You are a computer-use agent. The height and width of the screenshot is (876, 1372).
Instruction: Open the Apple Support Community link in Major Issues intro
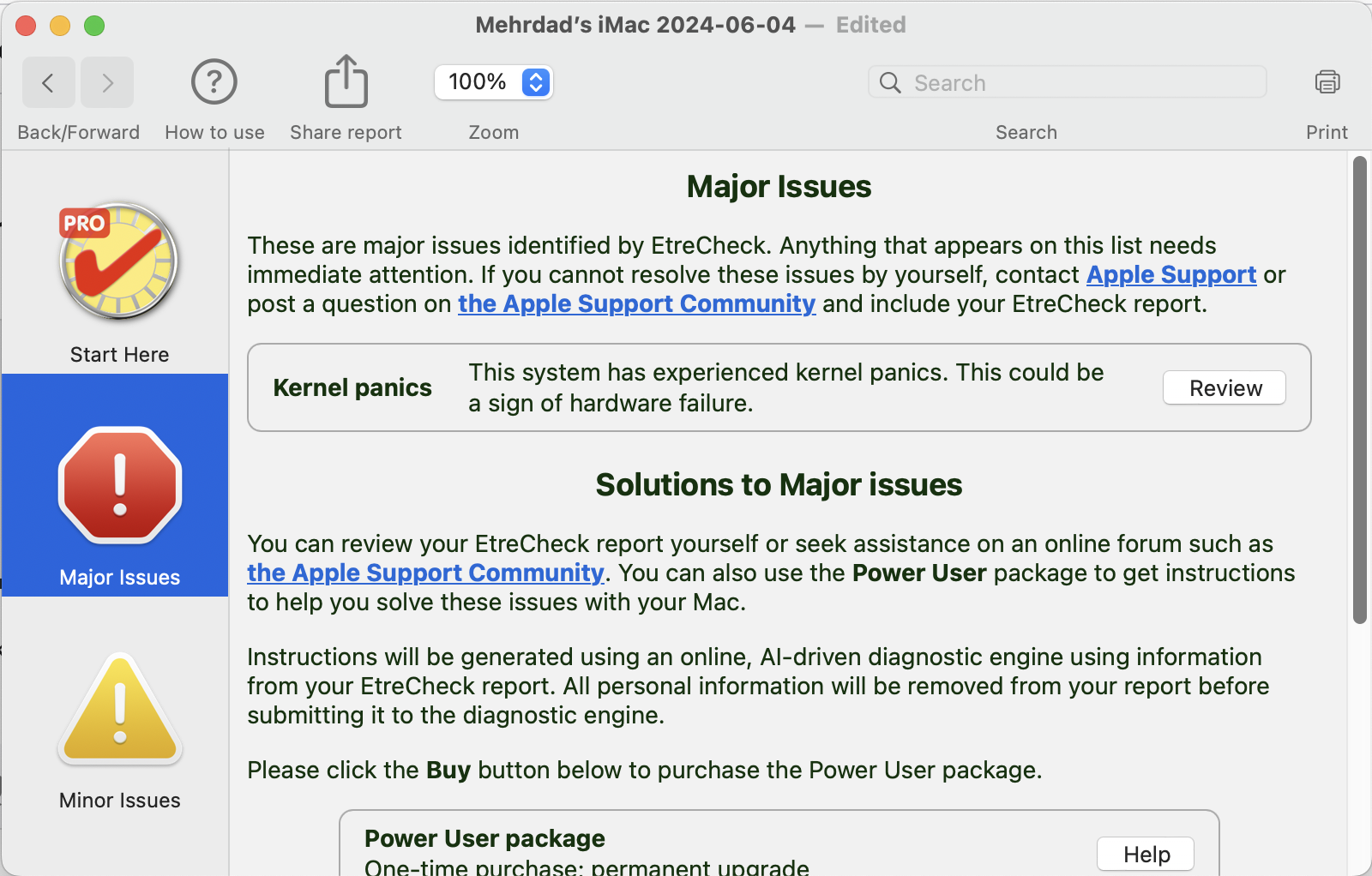636,303
